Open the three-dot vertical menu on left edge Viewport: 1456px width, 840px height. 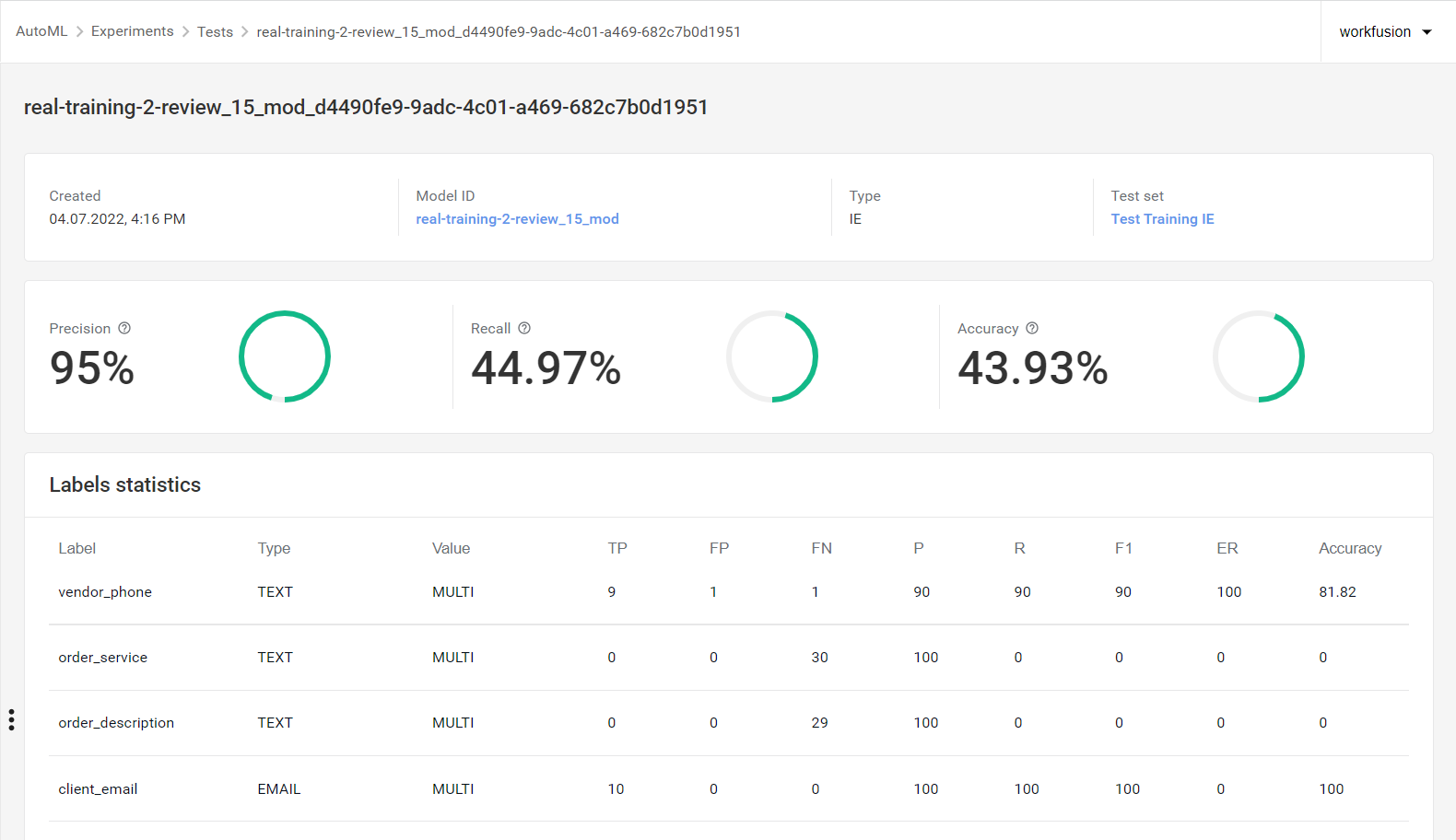pyautogui.click(x=11, y=719)
